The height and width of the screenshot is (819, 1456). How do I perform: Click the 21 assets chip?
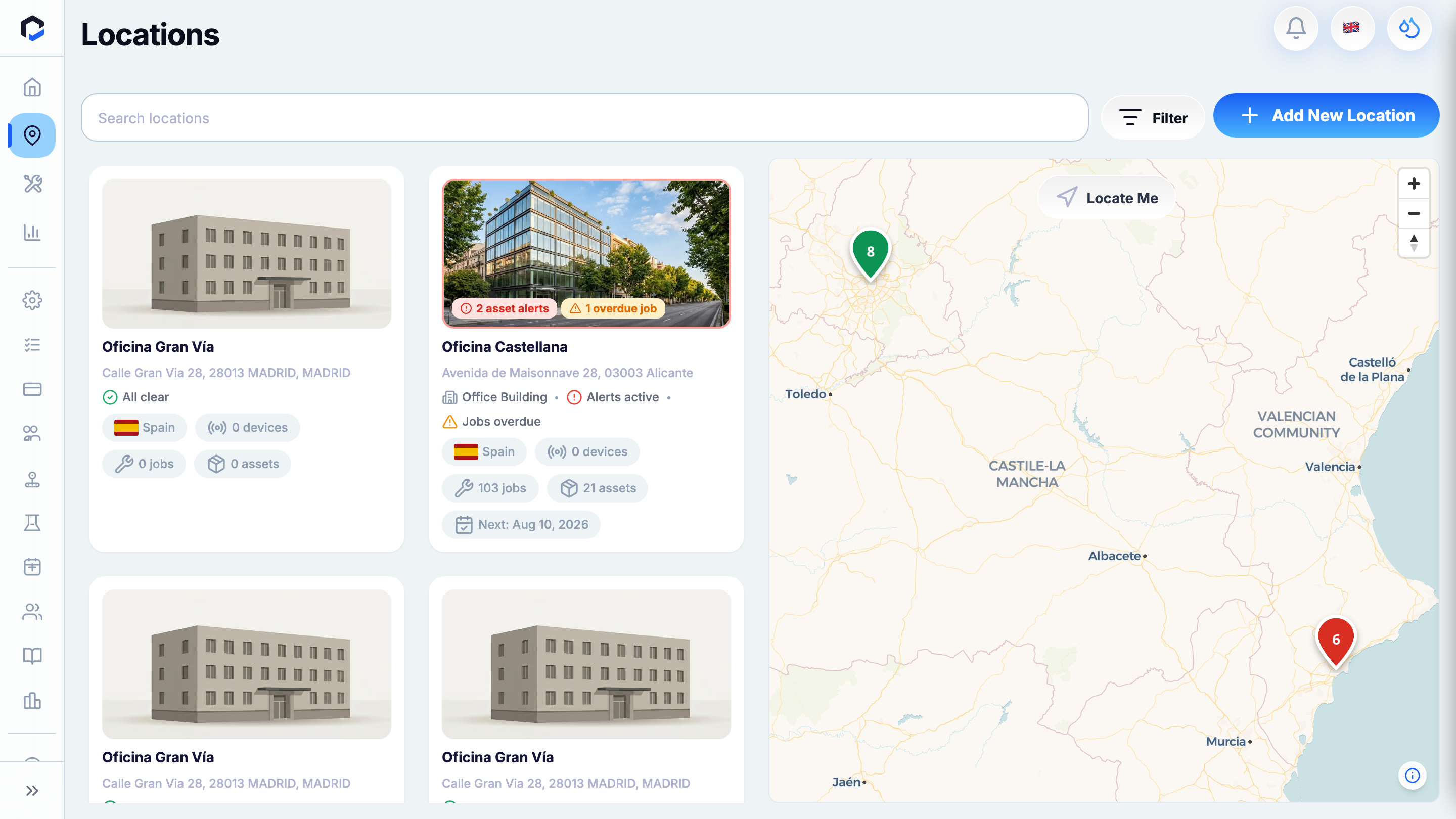[x=598, y=488]
